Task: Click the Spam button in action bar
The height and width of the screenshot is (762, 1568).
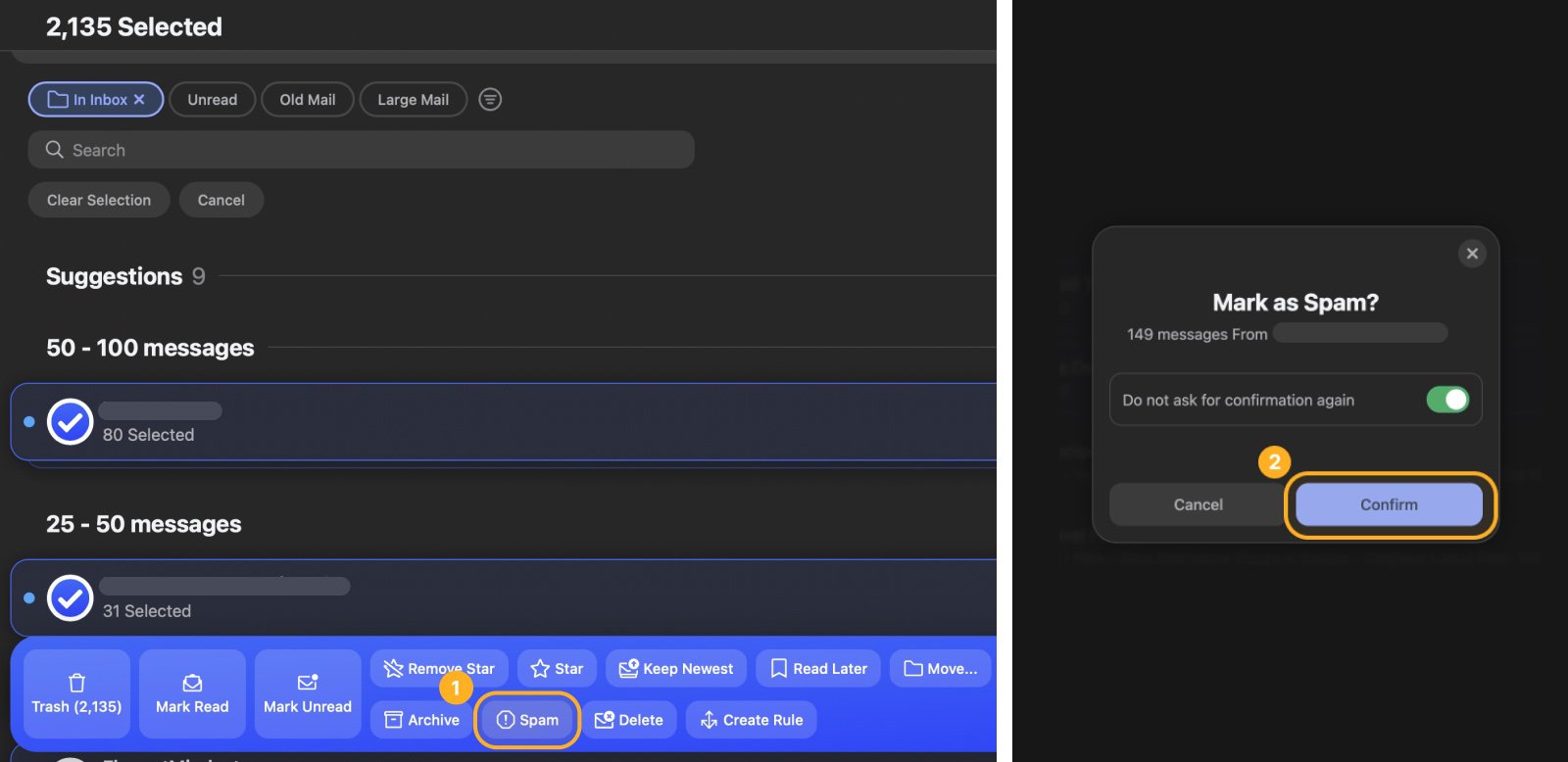Action: [528, 720]
